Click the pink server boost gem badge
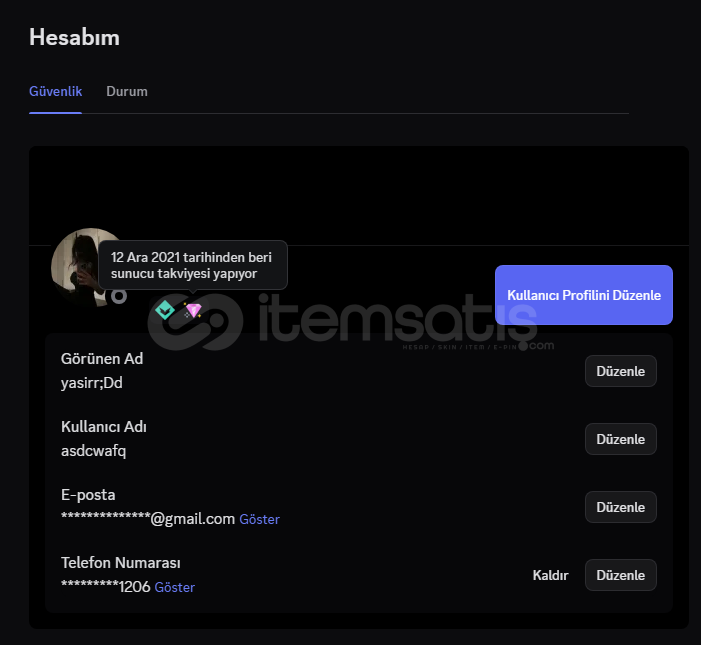The height and width of the screenshot is (645, 701). pos(193,310)
